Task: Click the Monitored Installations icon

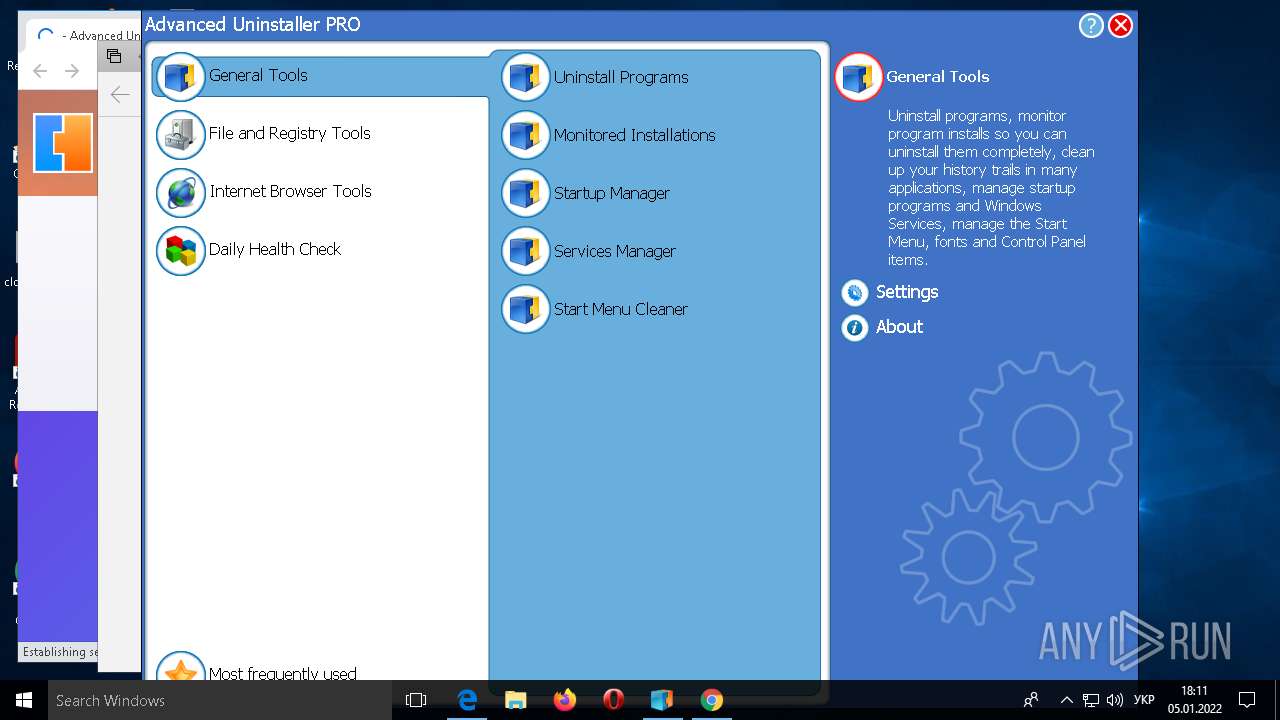Action: pos(525,136)
